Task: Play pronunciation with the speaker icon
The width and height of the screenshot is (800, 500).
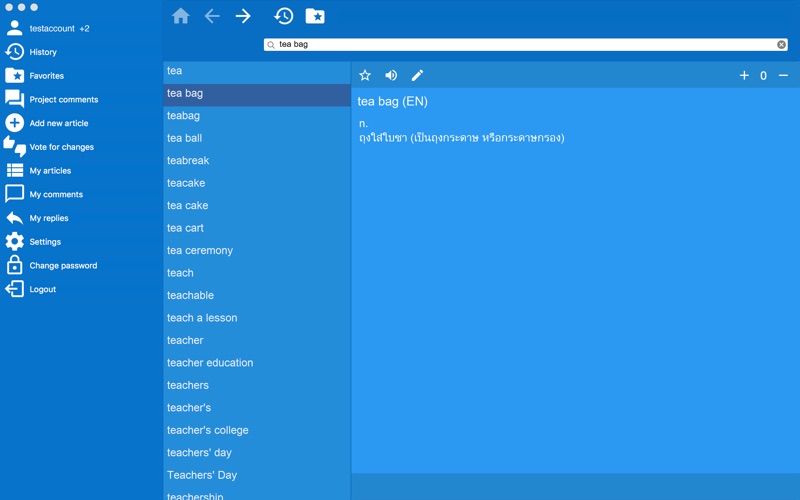Action: click(391, 76)
